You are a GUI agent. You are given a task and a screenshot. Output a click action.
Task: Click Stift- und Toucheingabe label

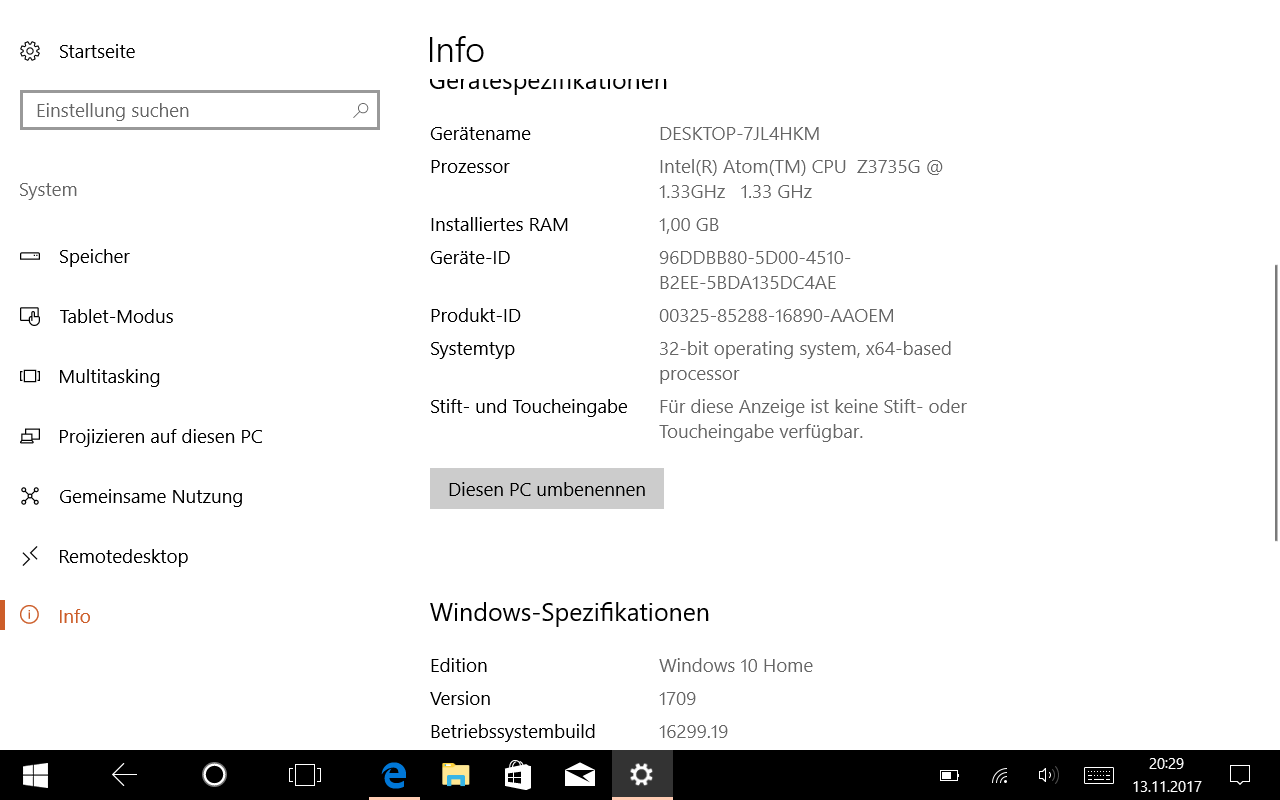click(529, 407)
